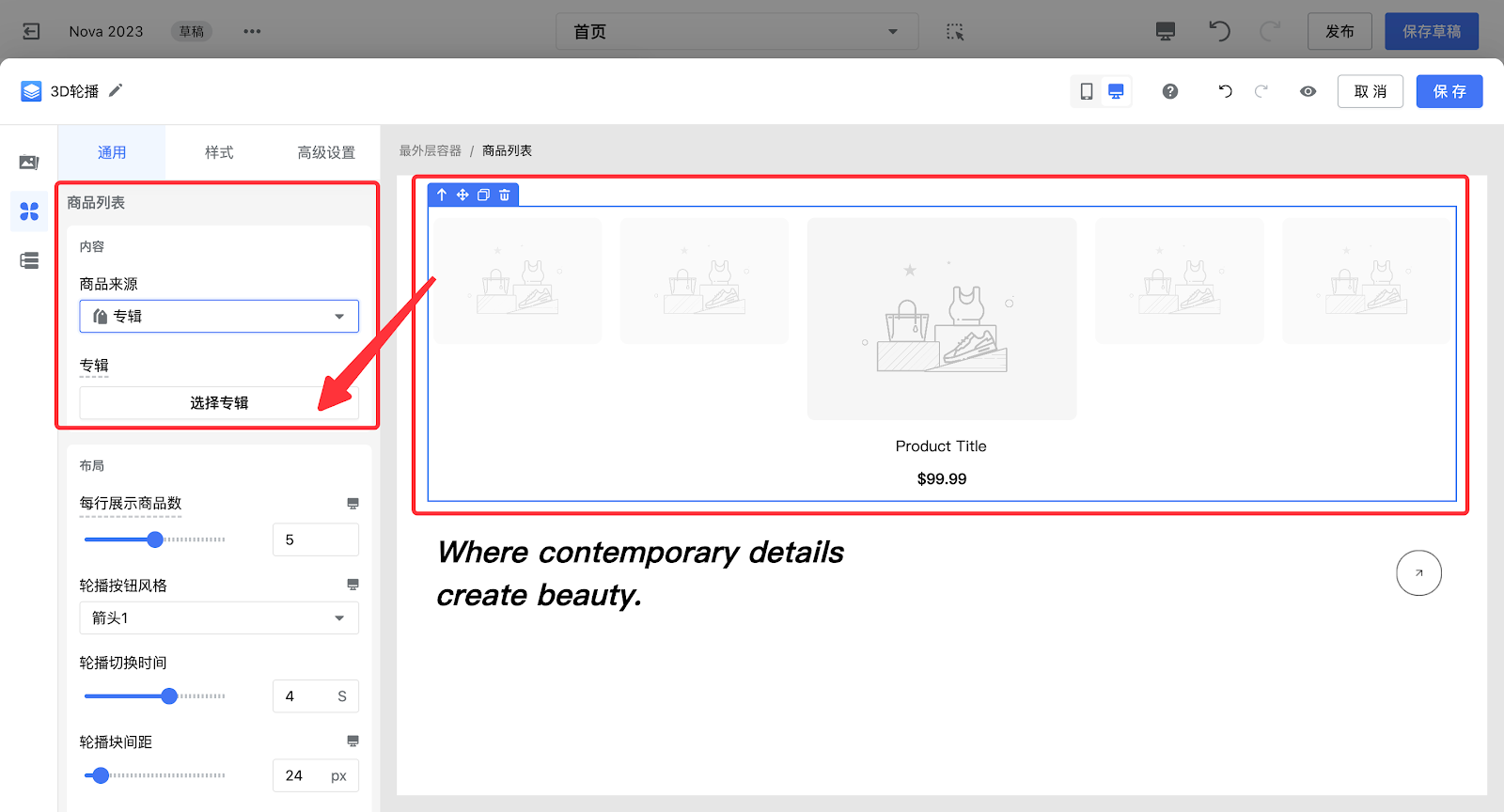This screenshot has height=812, width=1504.
Task: Click the move handle icon on block
Action: (x=462, y=195)
